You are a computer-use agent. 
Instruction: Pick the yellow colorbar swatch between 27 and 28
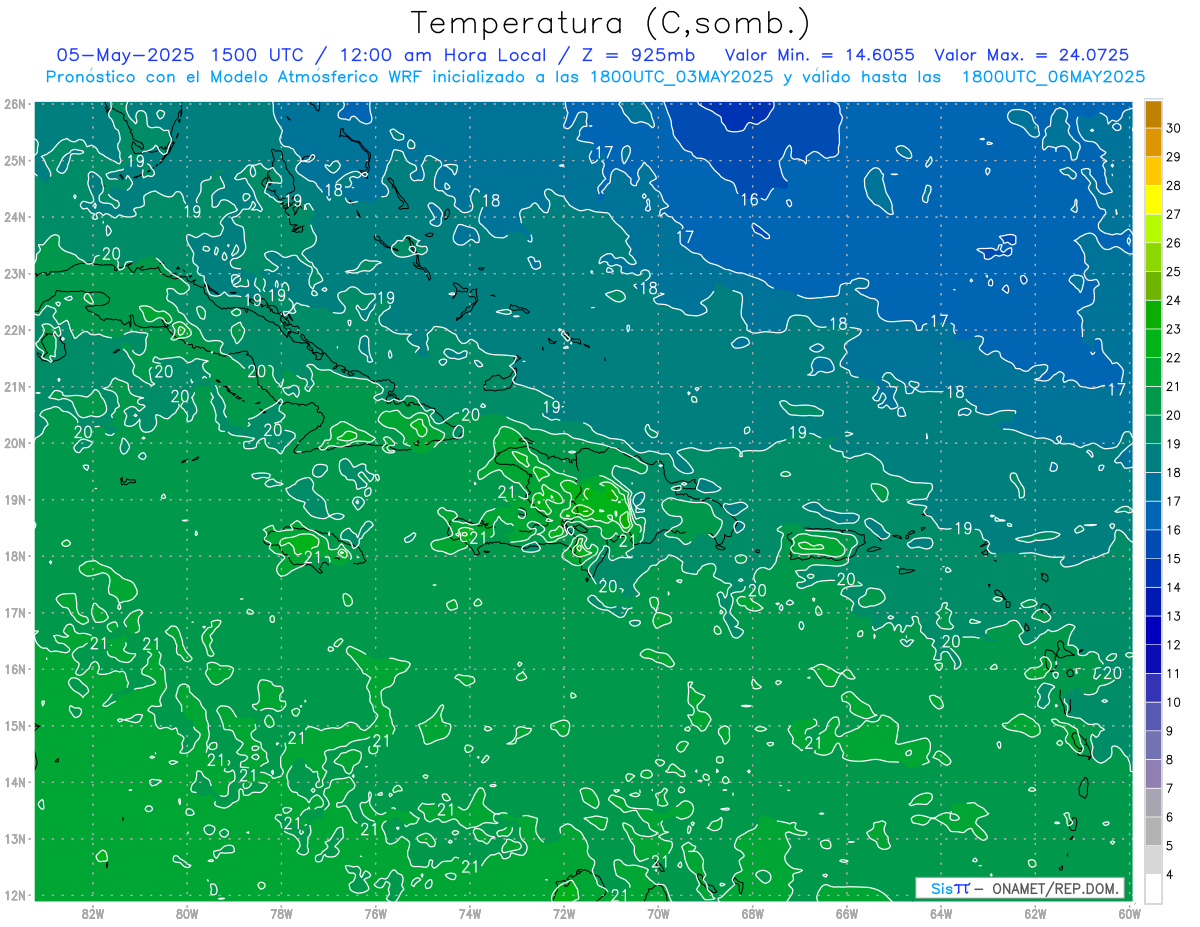point(1153,200)
